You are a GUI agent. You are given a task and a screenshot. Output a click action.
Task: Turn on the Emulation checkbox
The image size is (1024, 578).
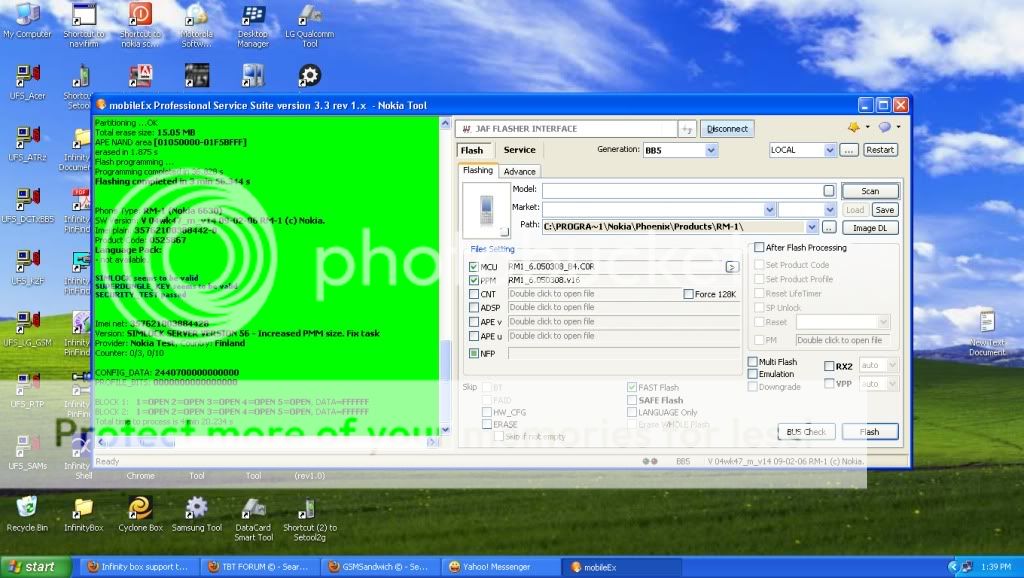(x=752, y=374)
